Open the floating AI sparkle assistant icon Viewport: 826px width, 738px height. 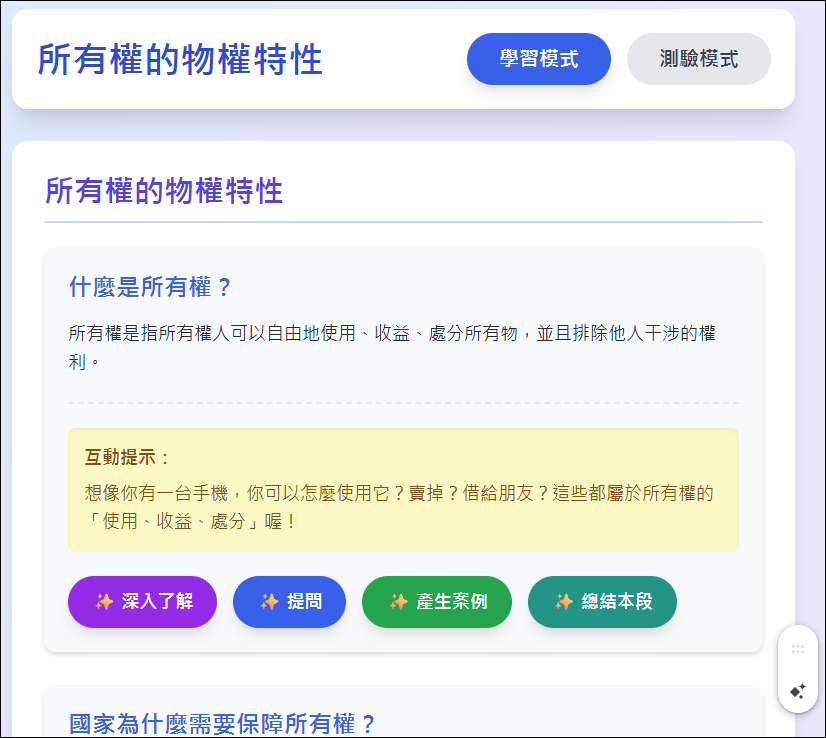(798, 691)
